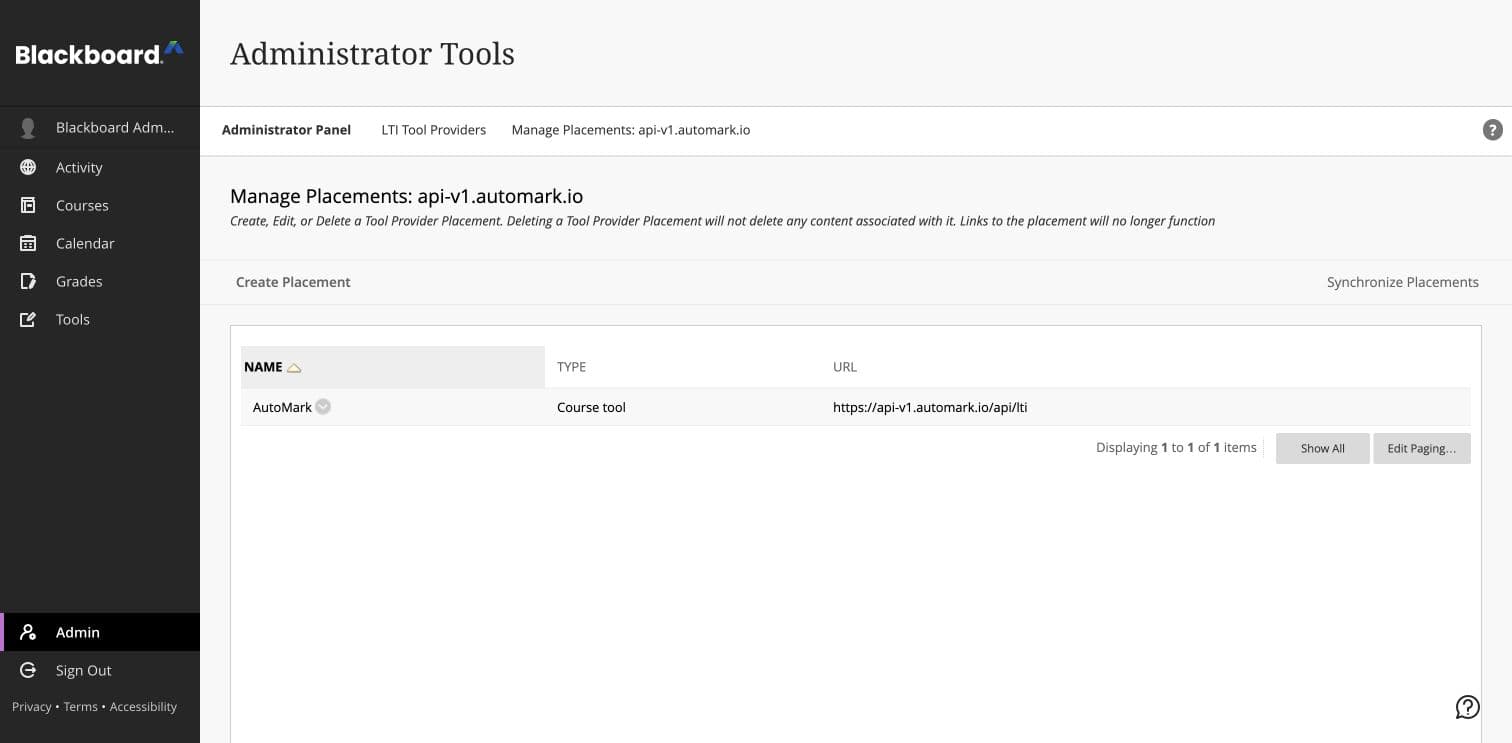Open Grades in the sidebar
The image size is (1512, 743).
point(79,281)
